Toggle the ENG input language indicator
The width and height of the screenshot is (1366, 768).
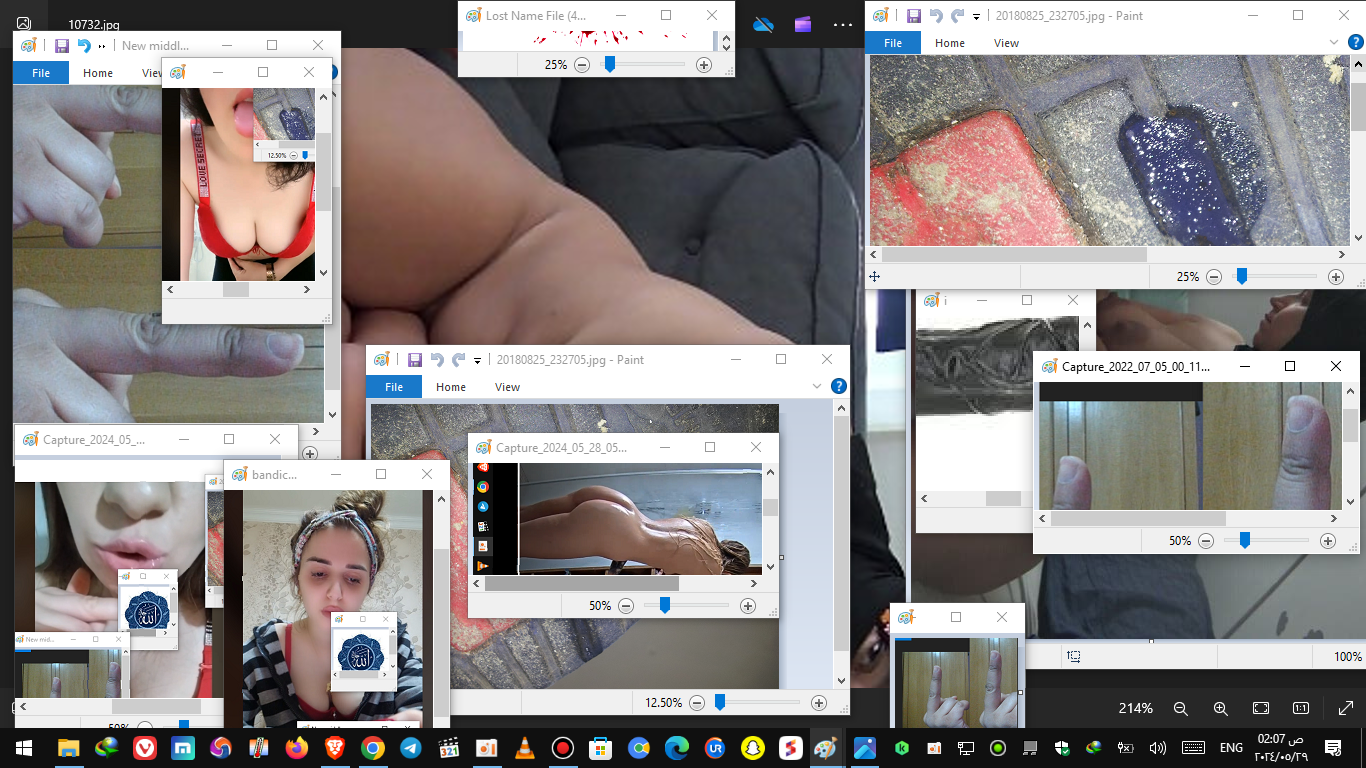(1231, 748)
